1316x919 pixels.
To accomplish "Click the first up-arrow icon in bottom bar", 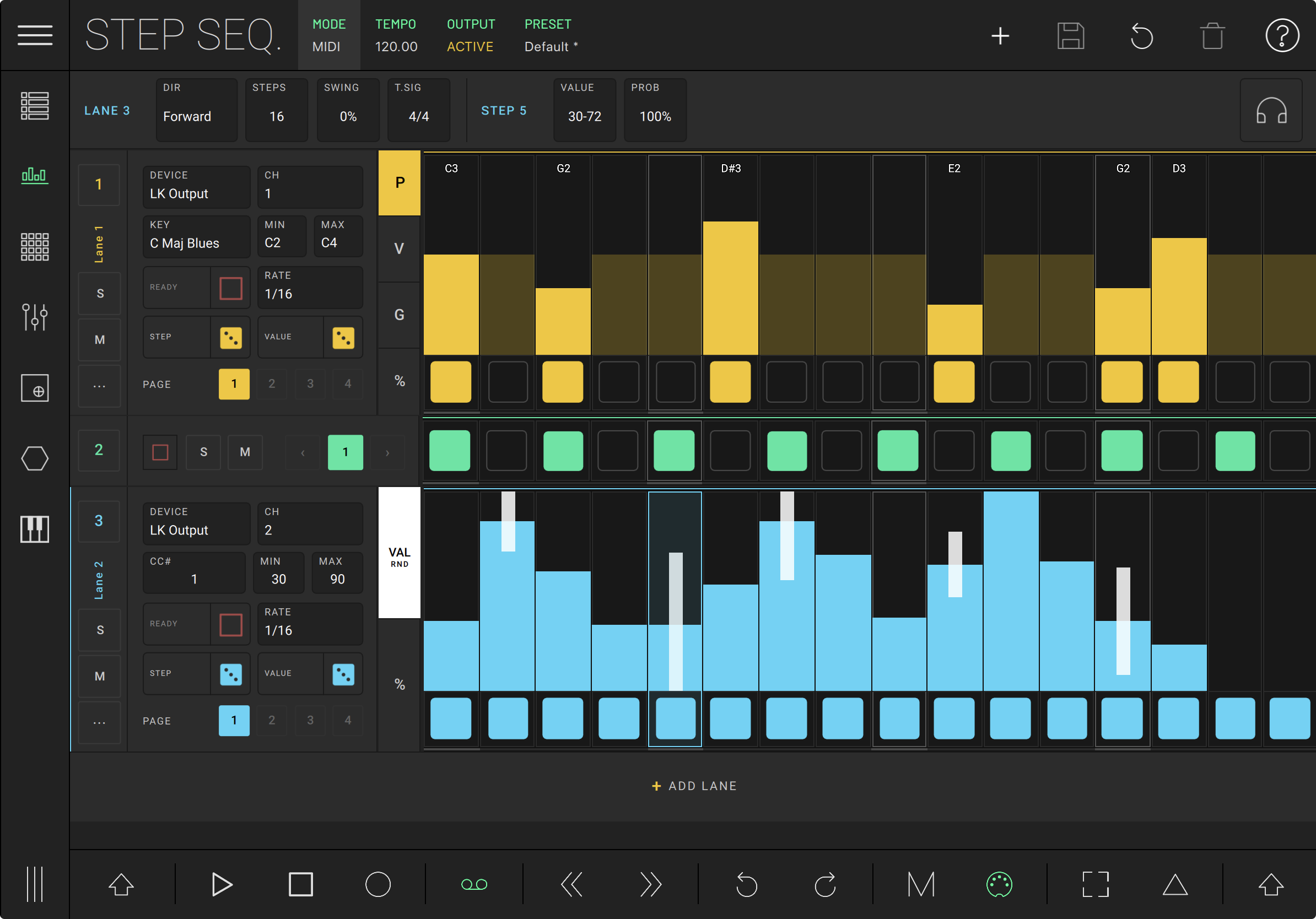I will pyautogui.click(x=121, y=884).
